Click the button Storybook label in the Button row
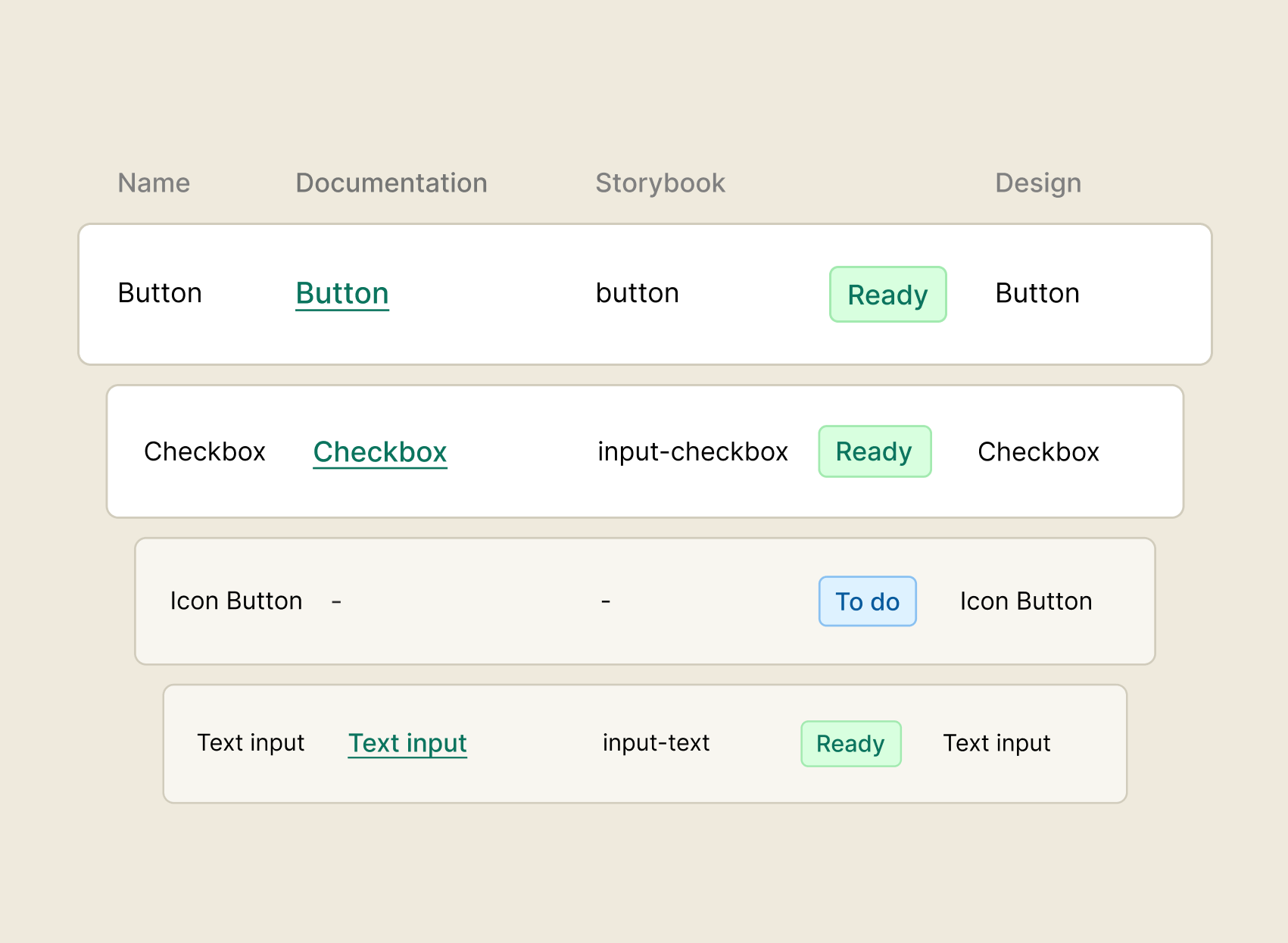 [x=637, y=293]
